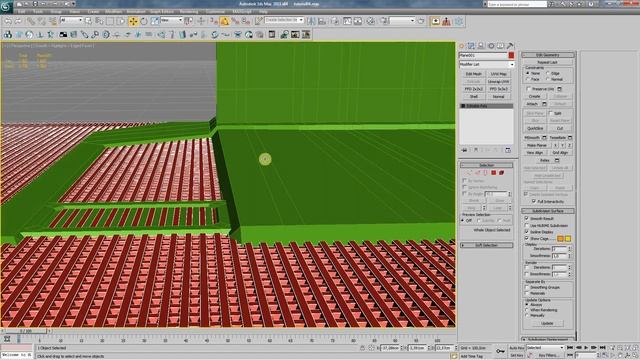This screenshot has width=640, height=360.
Task: Open the reference coordinate system View dropdown
Action: pyautogui.click(x=171, y=20)
